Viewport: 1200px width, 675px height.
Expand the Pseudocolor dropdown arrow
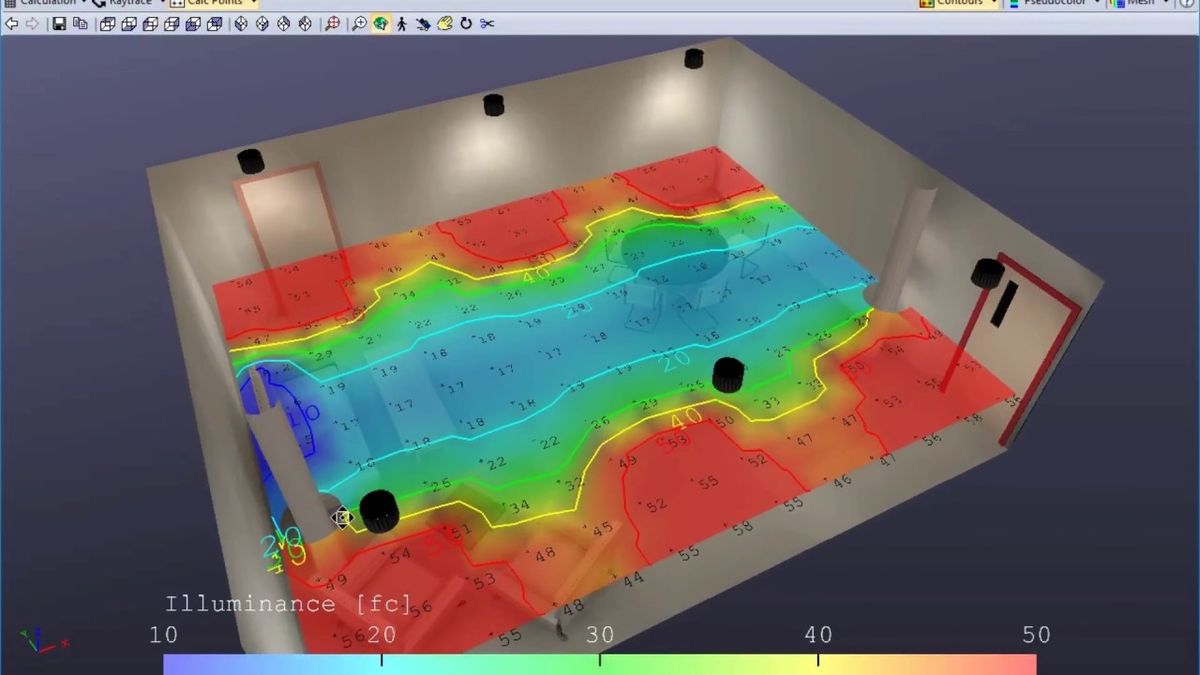pyautogui.click(x=1097, y=2)
